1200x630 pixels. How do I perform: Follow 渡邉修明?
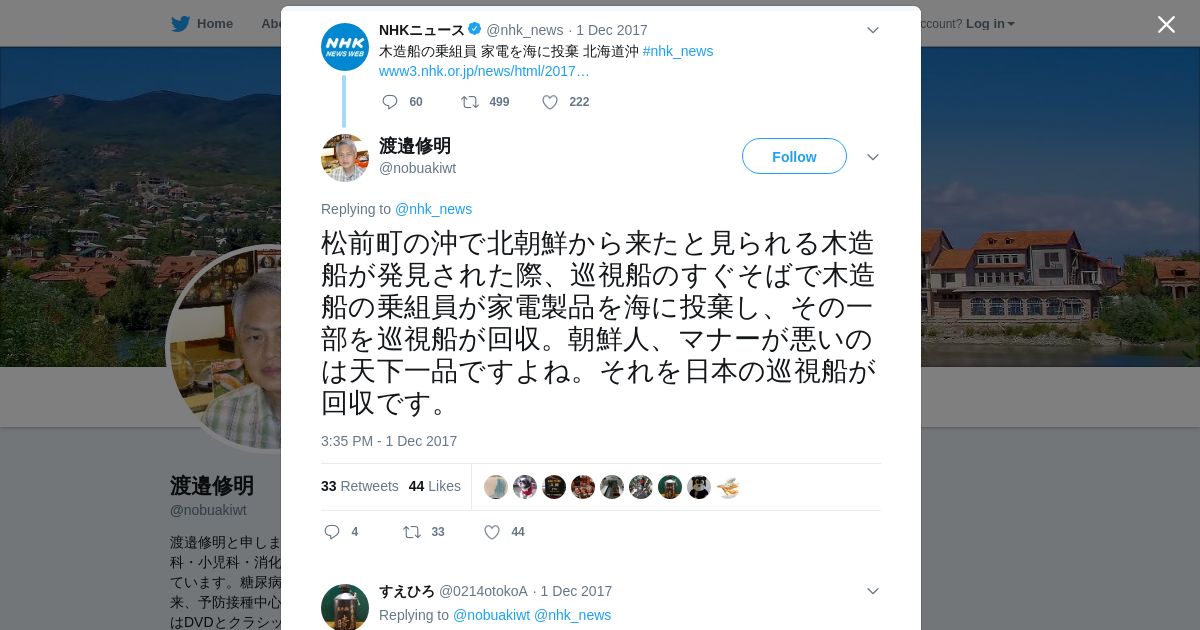[794, 156]
